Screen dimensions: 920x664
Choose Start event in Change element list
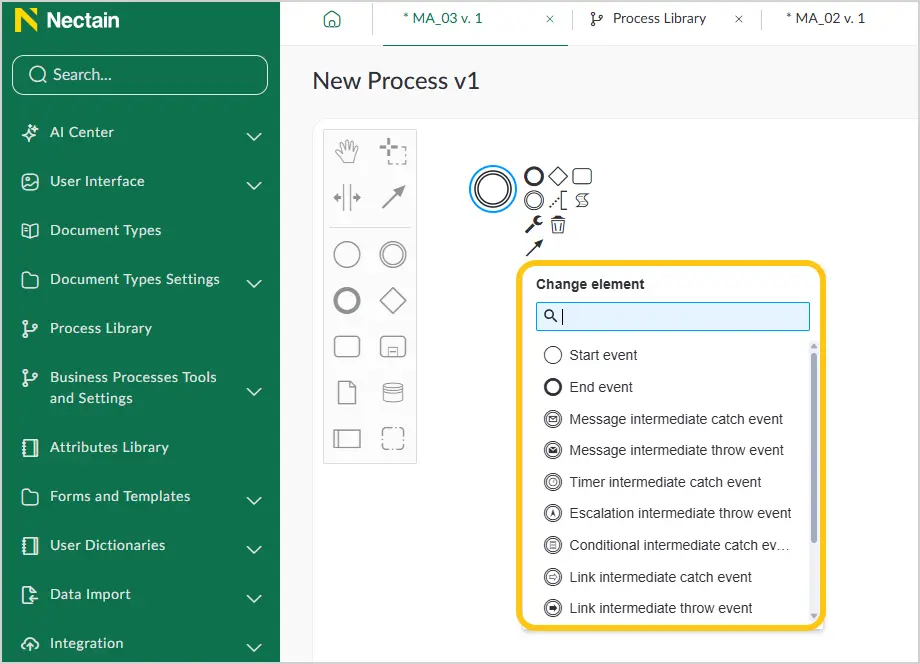point(672,355)
